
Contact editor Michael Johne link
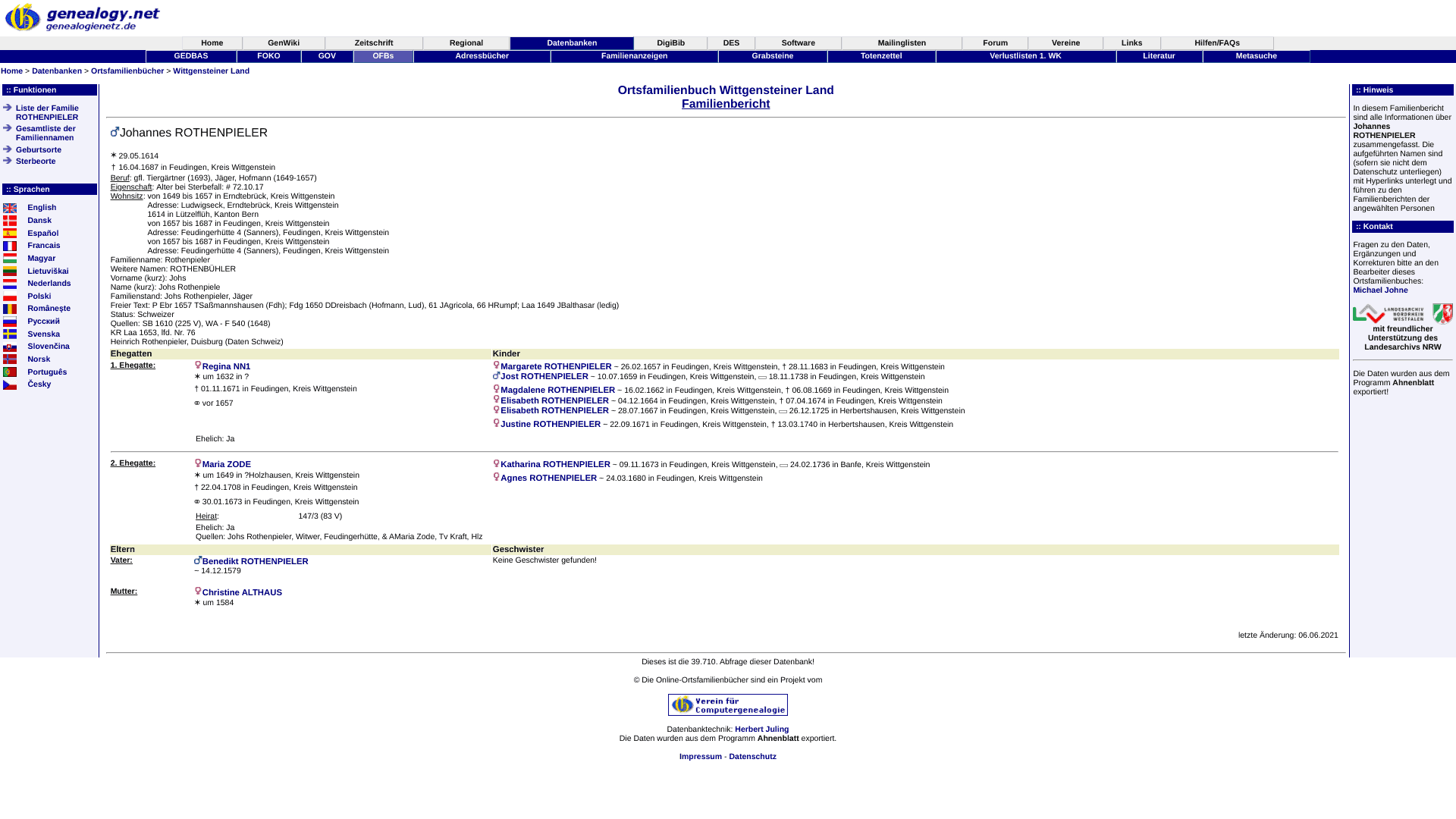click(x=1380, y=290)
